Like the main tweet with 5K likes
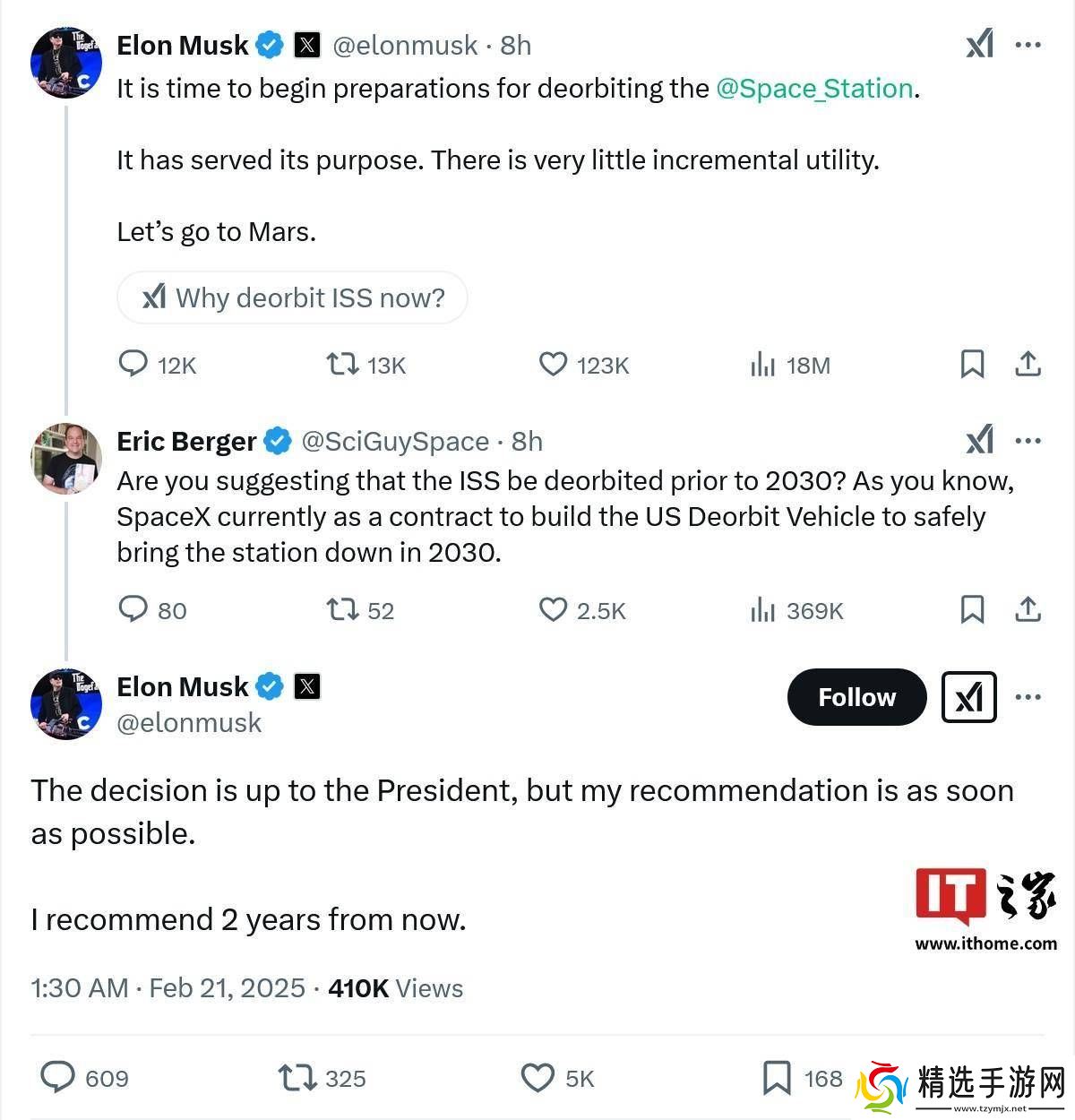Viewport: 1075px width, 1120px height. coord(537,1077)
